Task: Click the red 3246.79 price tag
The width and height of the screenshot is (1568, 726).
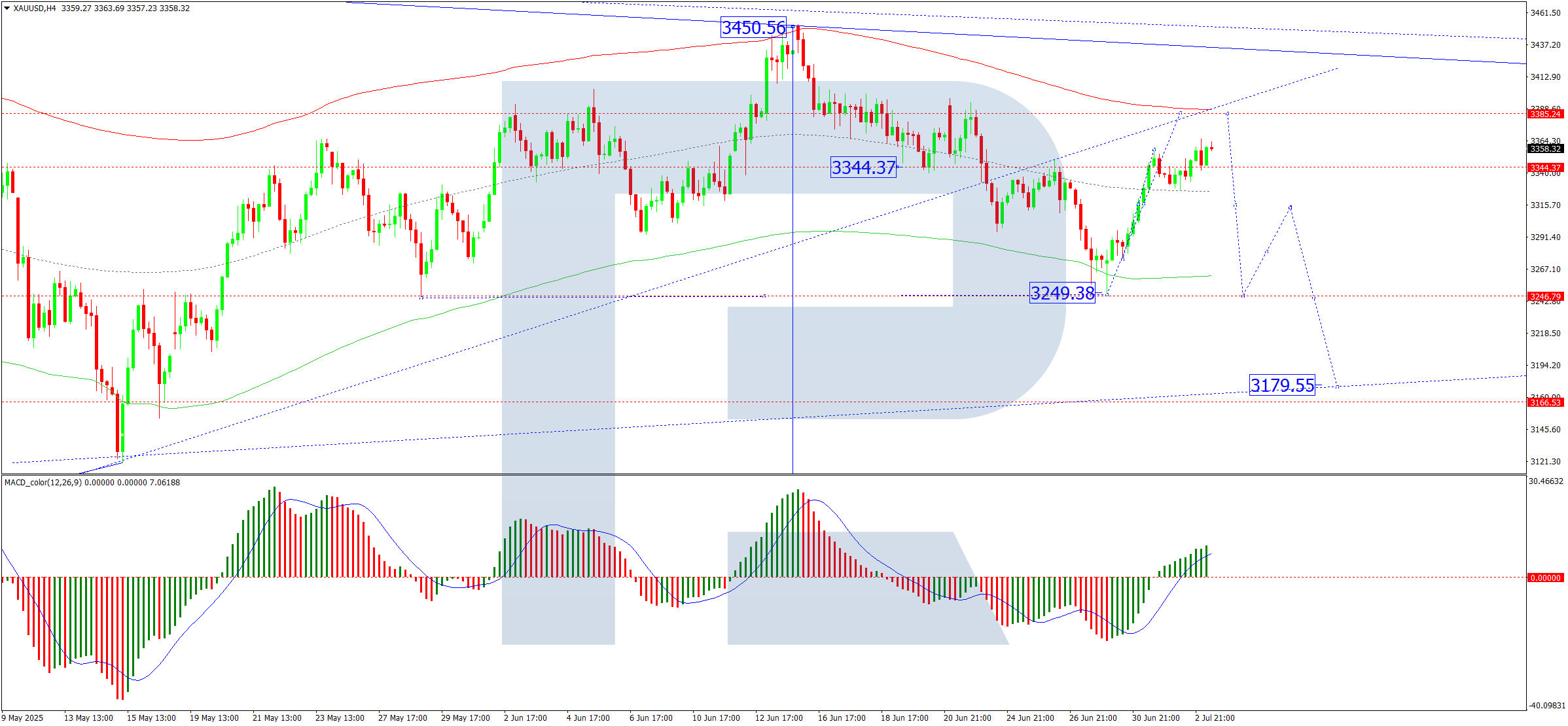Action: pyautogui.click(x=1545, y=297)
